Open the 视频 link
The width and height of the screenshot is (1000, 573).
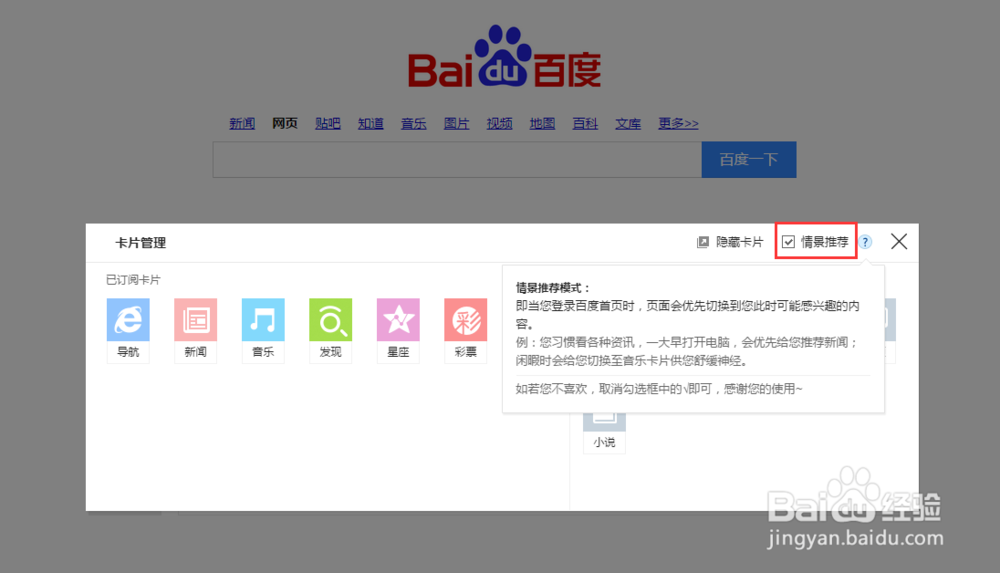pos(499,123)
